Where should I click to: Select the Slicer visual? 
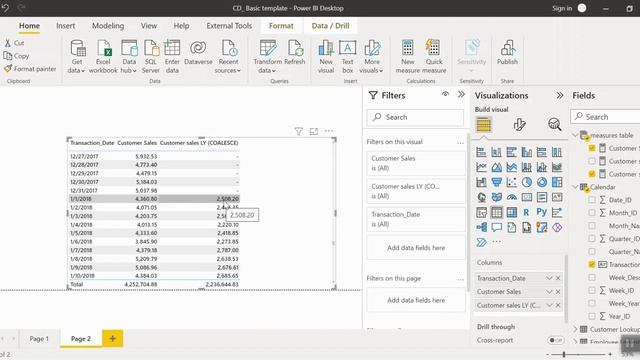tap(481, 213)
